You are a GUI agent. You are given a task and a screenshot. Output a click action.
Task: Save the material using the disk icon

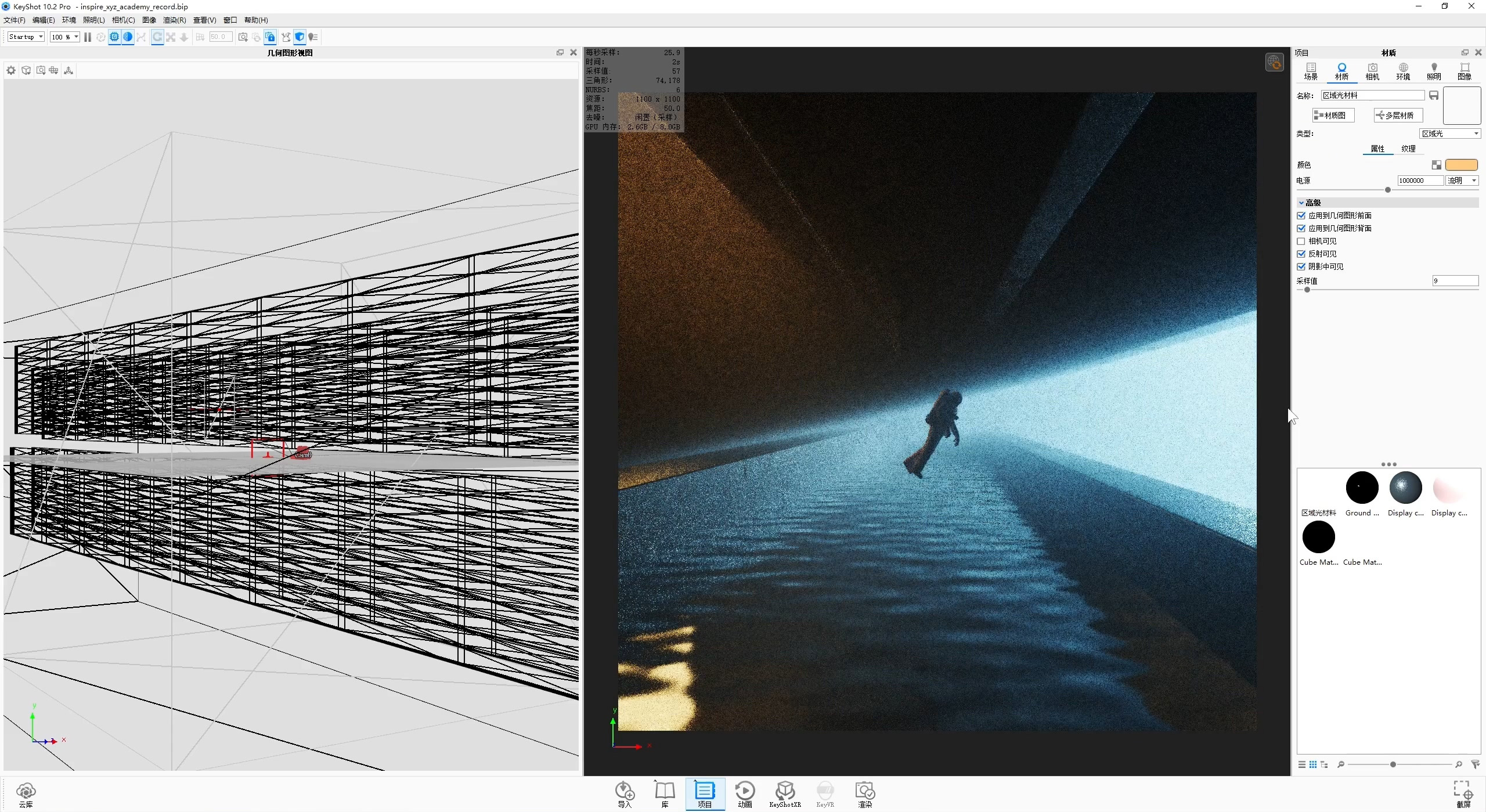pos(1434,95)
